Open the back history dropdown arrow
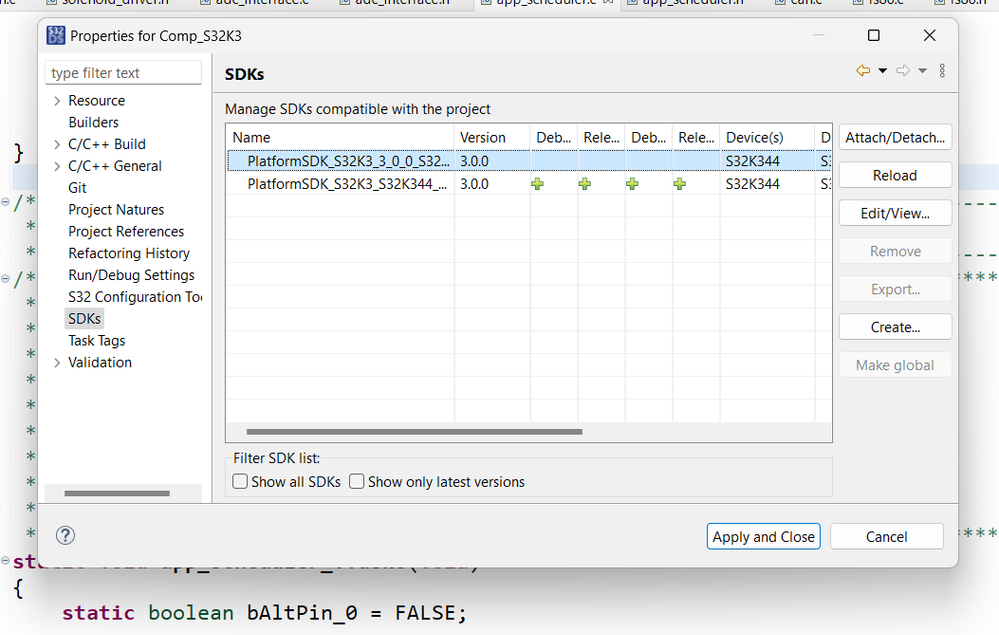This screenshot has width=999, height=635. pyautogui.click(x=882, y=71)
